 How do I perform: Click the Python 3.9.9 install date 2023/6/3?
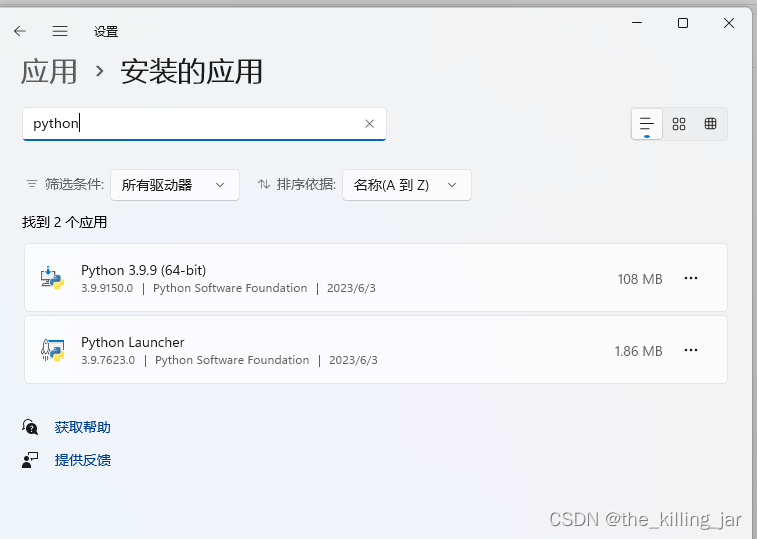coord(351,288)
